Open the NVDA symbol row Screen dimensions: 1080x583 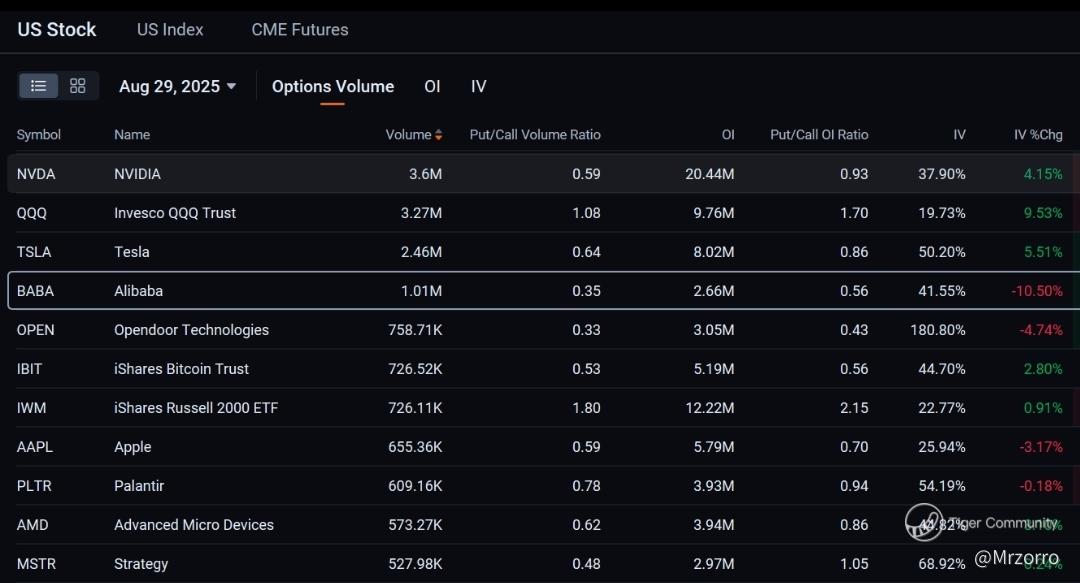36,174
